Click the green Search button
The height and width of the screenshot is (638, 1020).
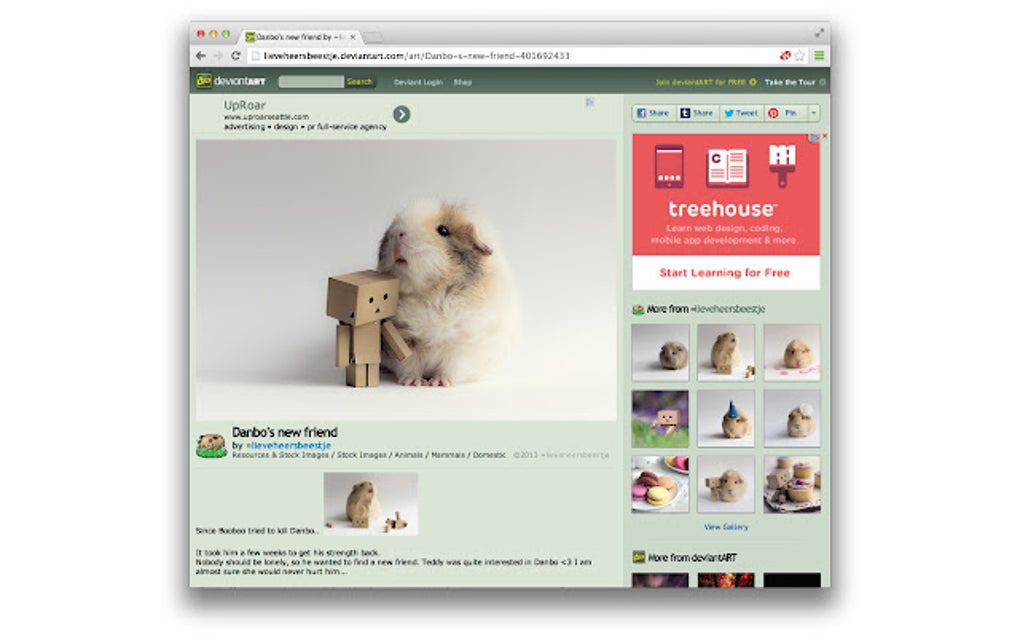click(x=359, y=82)
